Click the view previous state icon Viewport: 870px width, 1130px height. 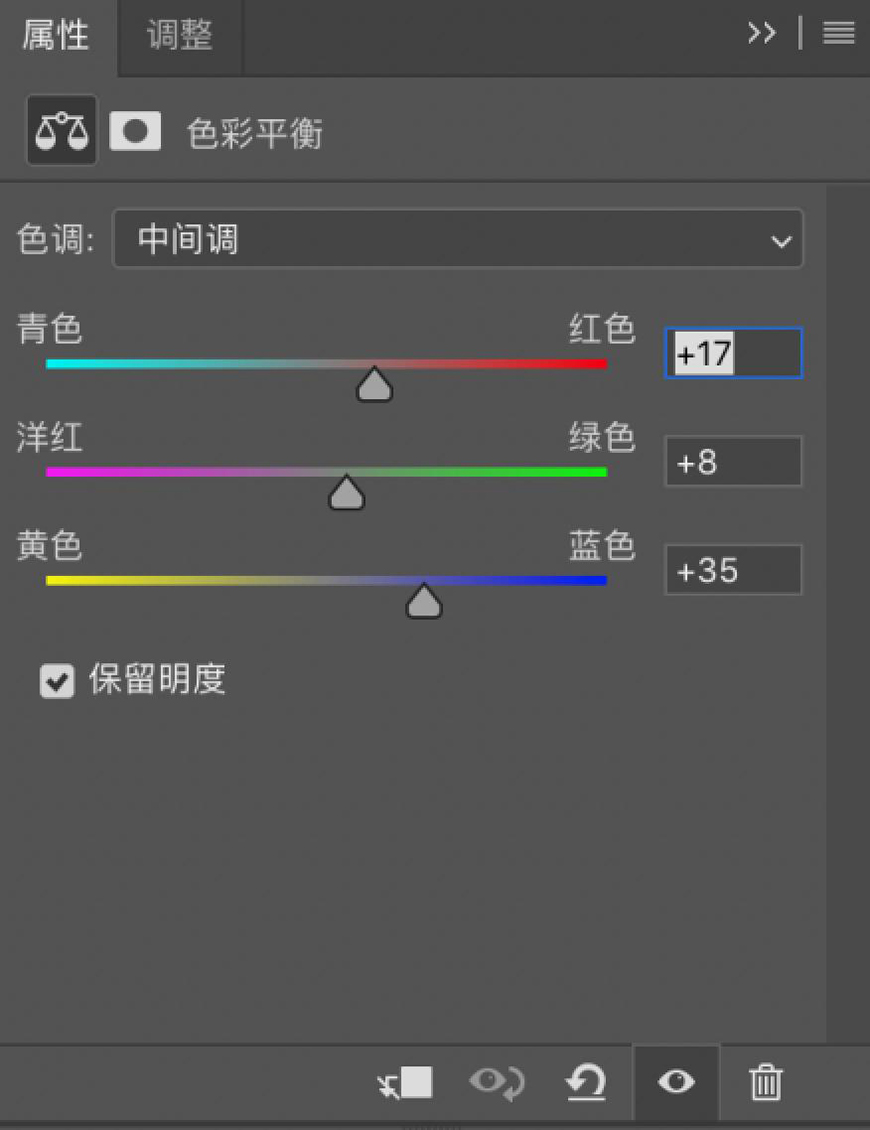pos(495,1083)
